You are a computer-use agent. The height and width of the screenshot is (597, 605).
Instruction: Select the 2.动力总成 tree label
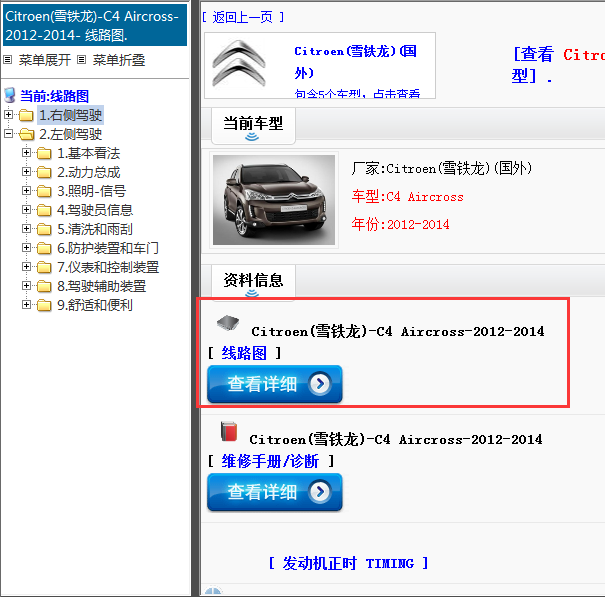(89, 172)
